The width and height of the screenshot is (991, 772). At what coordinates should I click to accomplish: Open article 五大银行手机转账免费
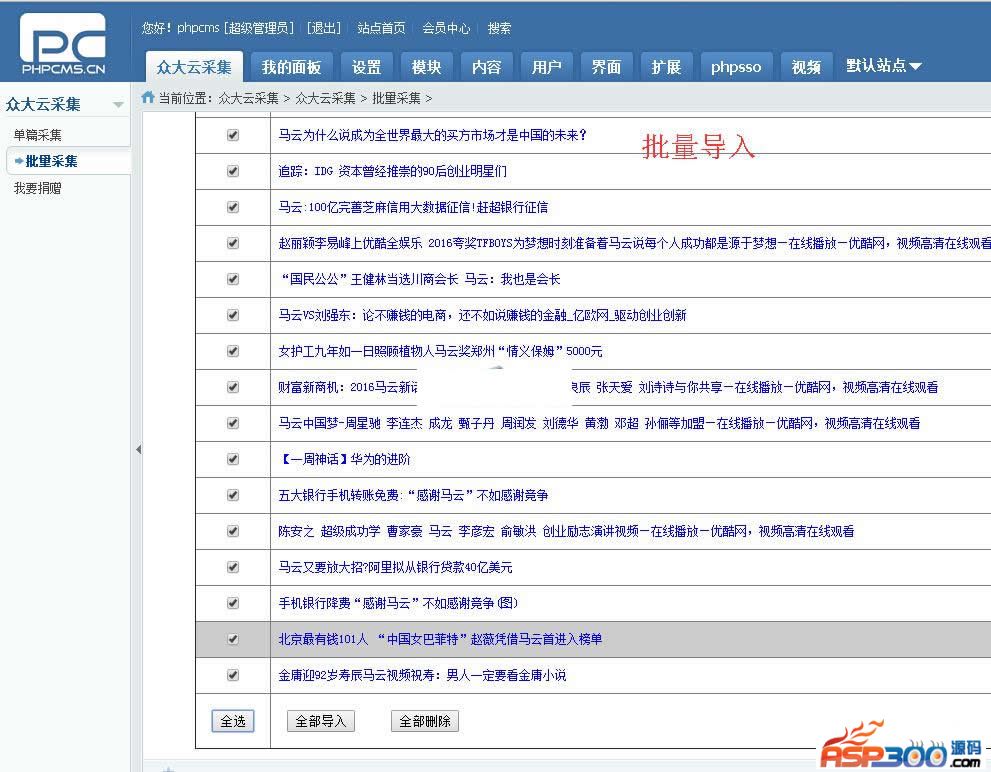pos(413,495)
